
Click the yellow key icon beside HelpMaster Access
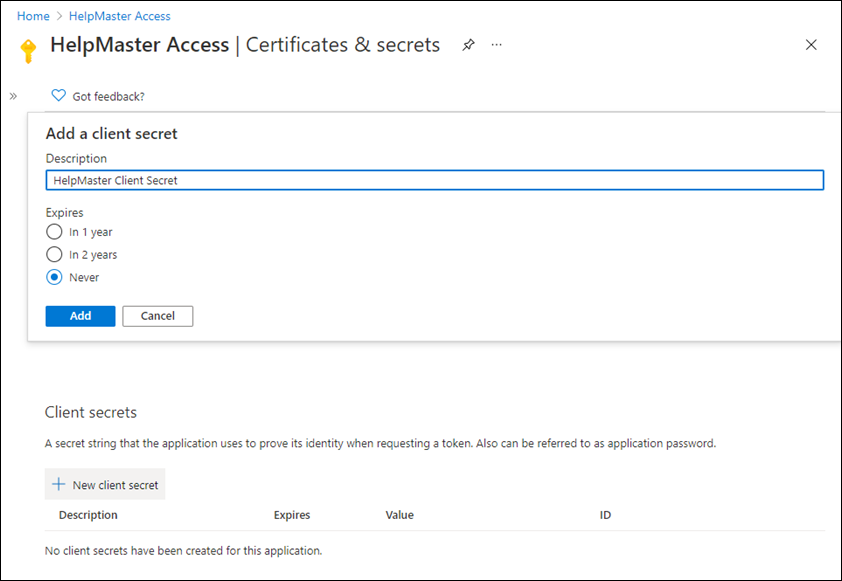click(x=28, y=51)
